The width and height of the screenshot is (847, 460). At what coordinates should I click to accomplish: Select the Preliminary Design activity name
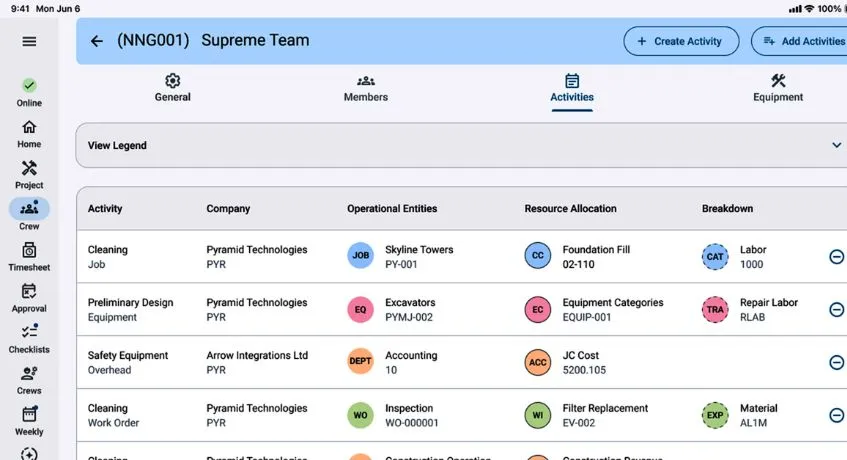click(x=130, y=302)
